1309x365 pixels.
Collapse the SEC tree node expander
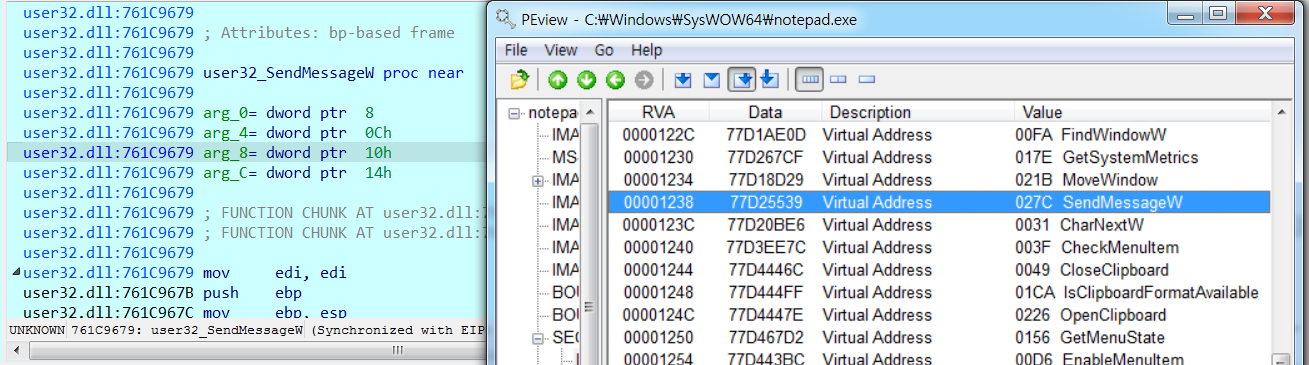click(x=538, y=339)
